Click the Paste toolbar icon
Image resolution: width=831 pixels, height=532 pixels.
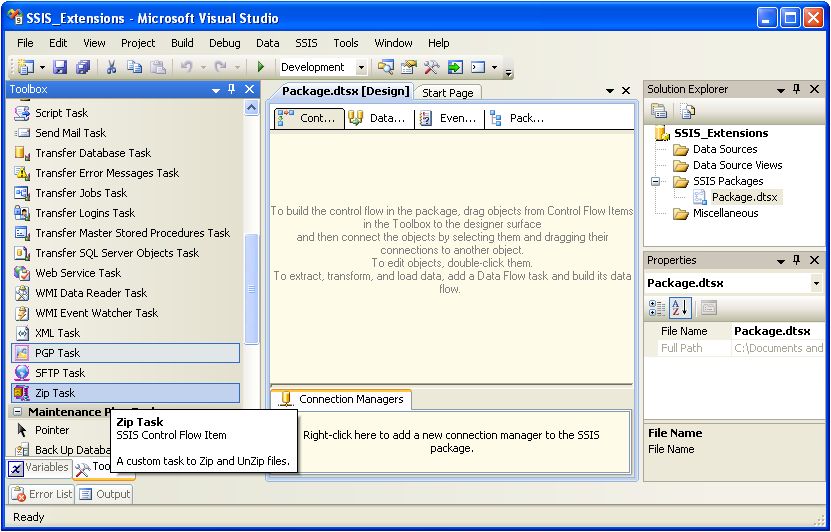(x=158, y=67)
